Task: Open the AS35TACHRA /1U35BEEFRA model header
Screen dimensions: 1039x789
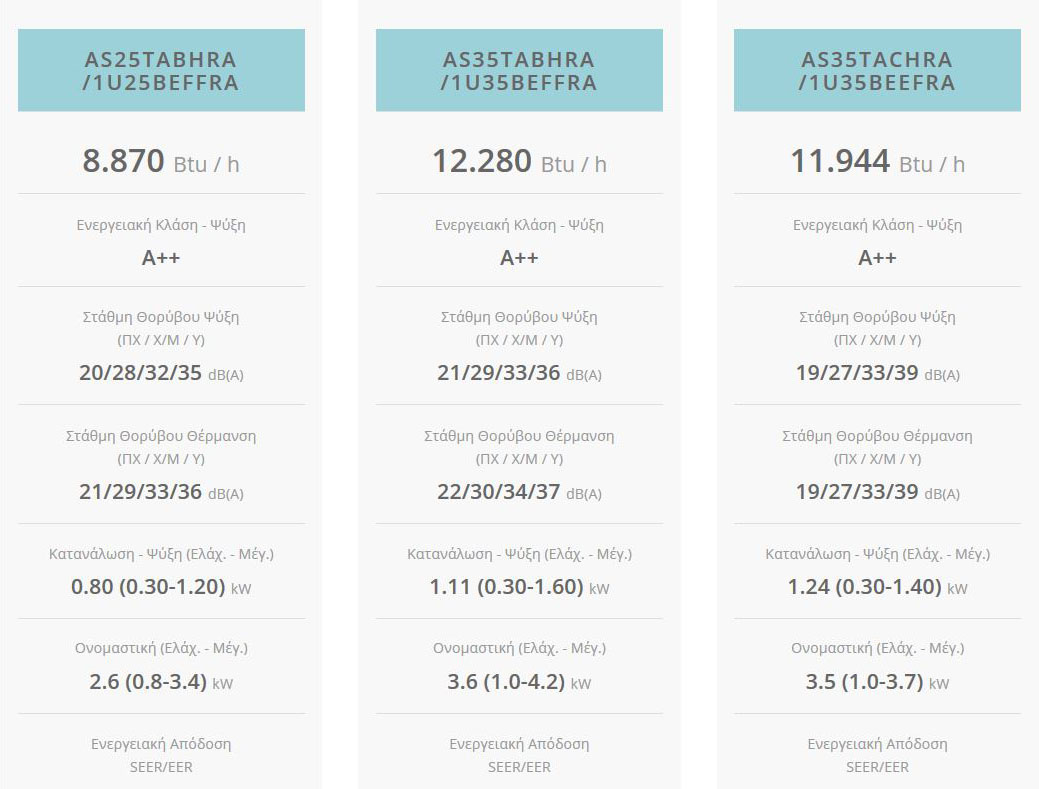Action: click(x=877, y=71)
